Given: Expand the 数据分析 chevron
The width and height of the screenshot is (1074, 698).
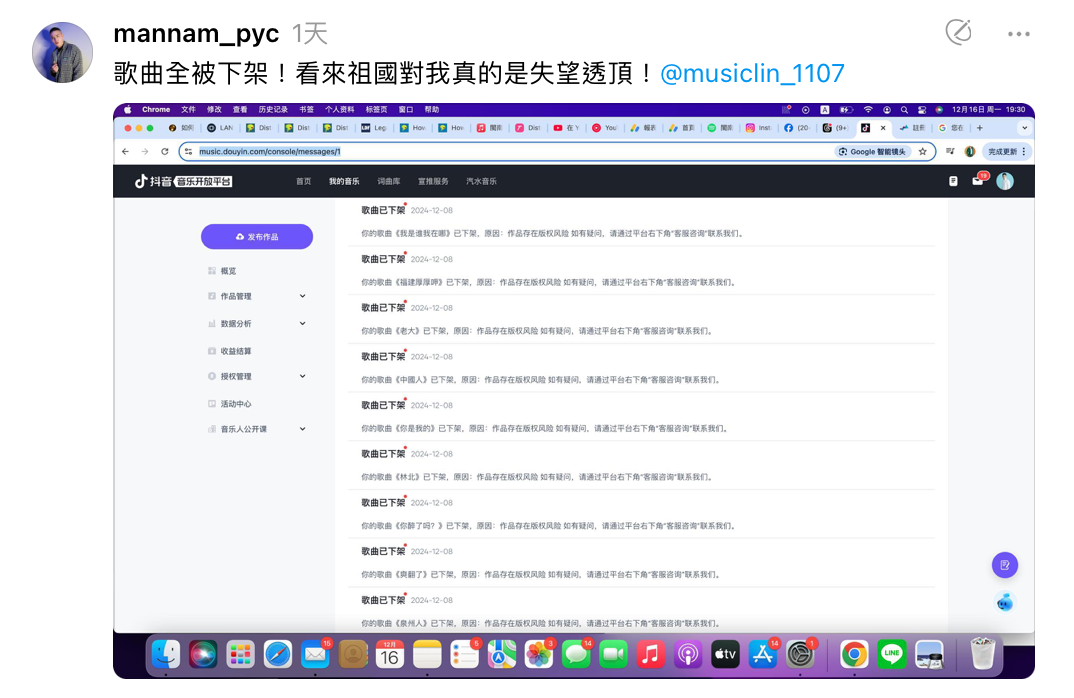Looking at the screenshot, I should coord(303,323).
